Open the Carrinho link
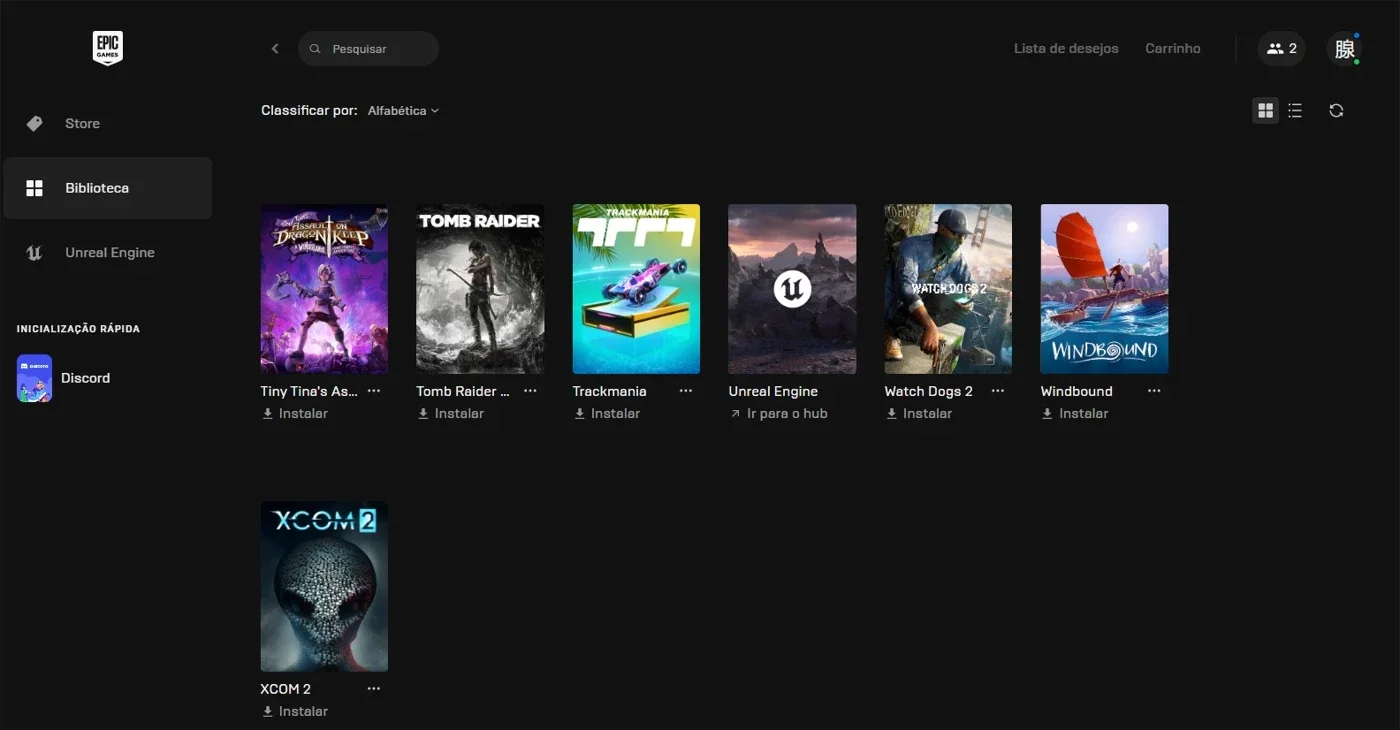 (1173, 48)
